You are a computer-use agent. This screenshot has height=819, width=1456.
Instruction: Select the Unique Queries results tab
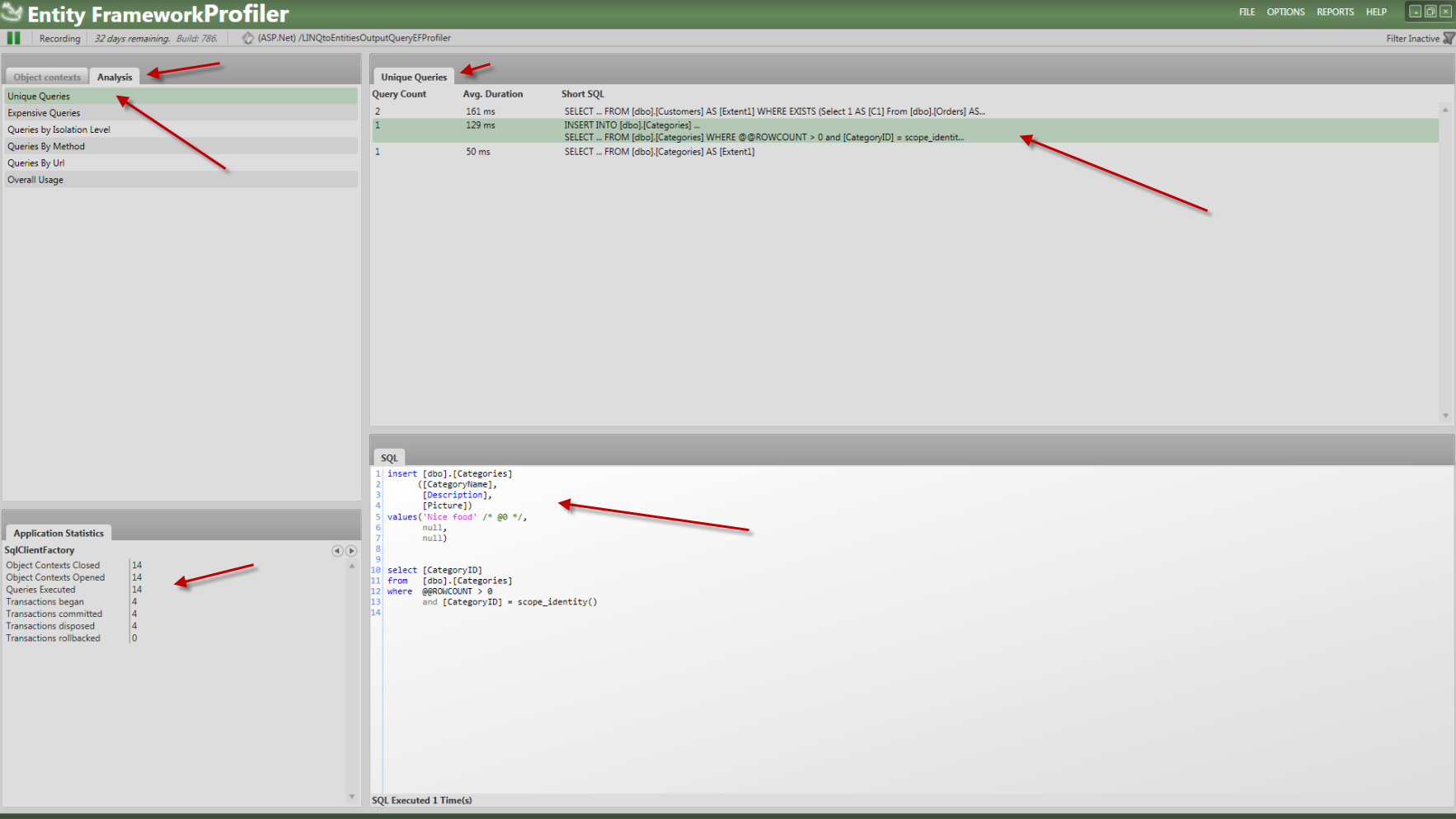tap(414, 77)
